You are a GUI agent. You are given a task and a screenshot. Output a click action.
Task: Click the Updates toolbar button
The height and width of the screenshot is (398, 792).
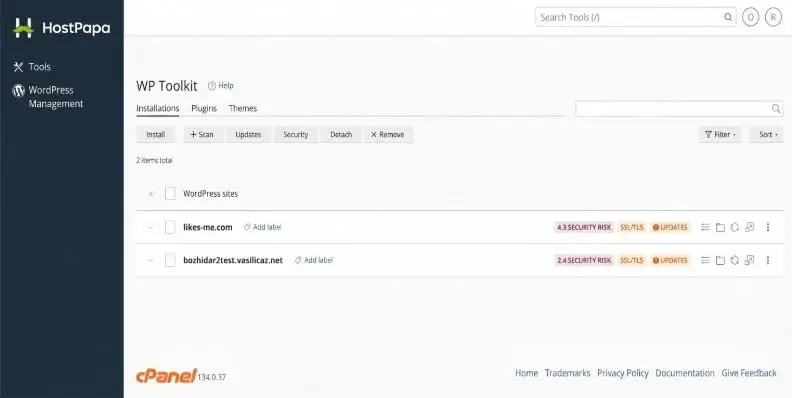pos(248,135)
